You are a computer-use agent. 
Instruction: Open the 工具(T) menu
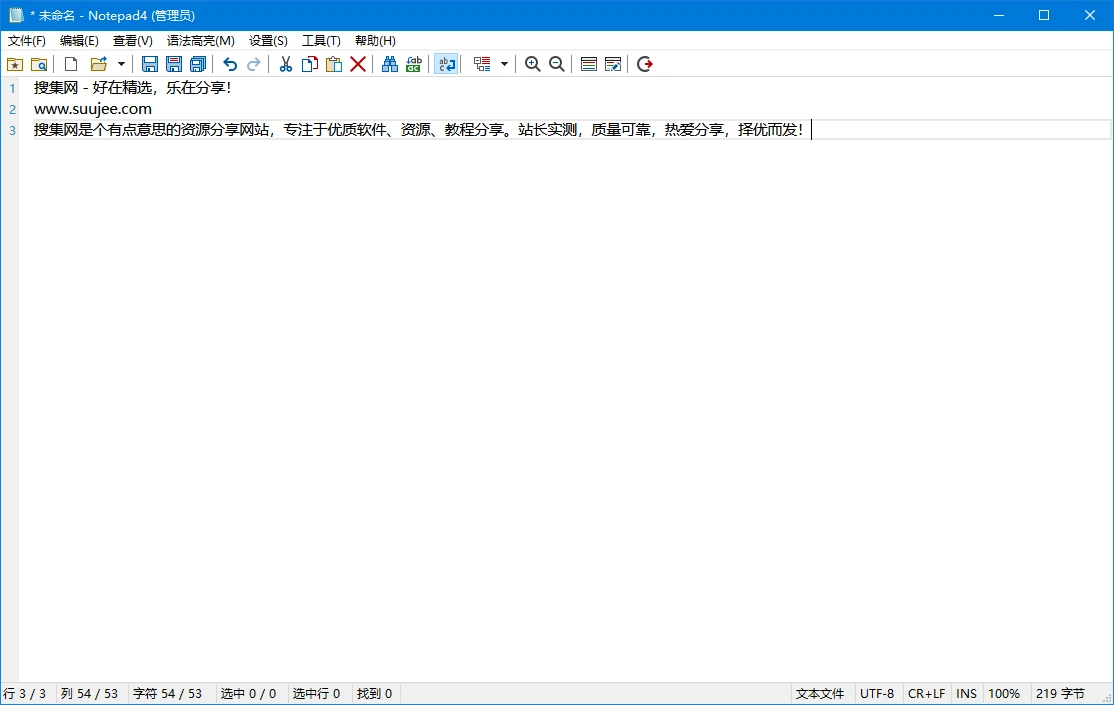pos(321,41)
